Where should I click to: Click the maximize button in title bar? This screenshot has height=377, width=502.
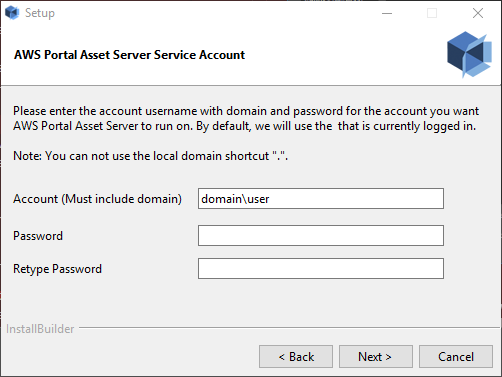click(432, 13)
